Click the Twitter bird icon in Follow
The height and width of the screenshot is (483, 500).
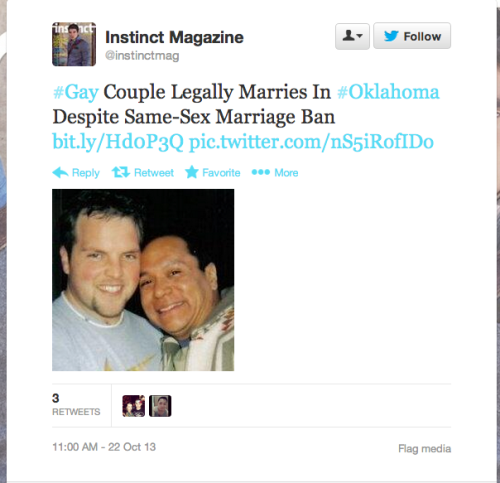(391, 36)
